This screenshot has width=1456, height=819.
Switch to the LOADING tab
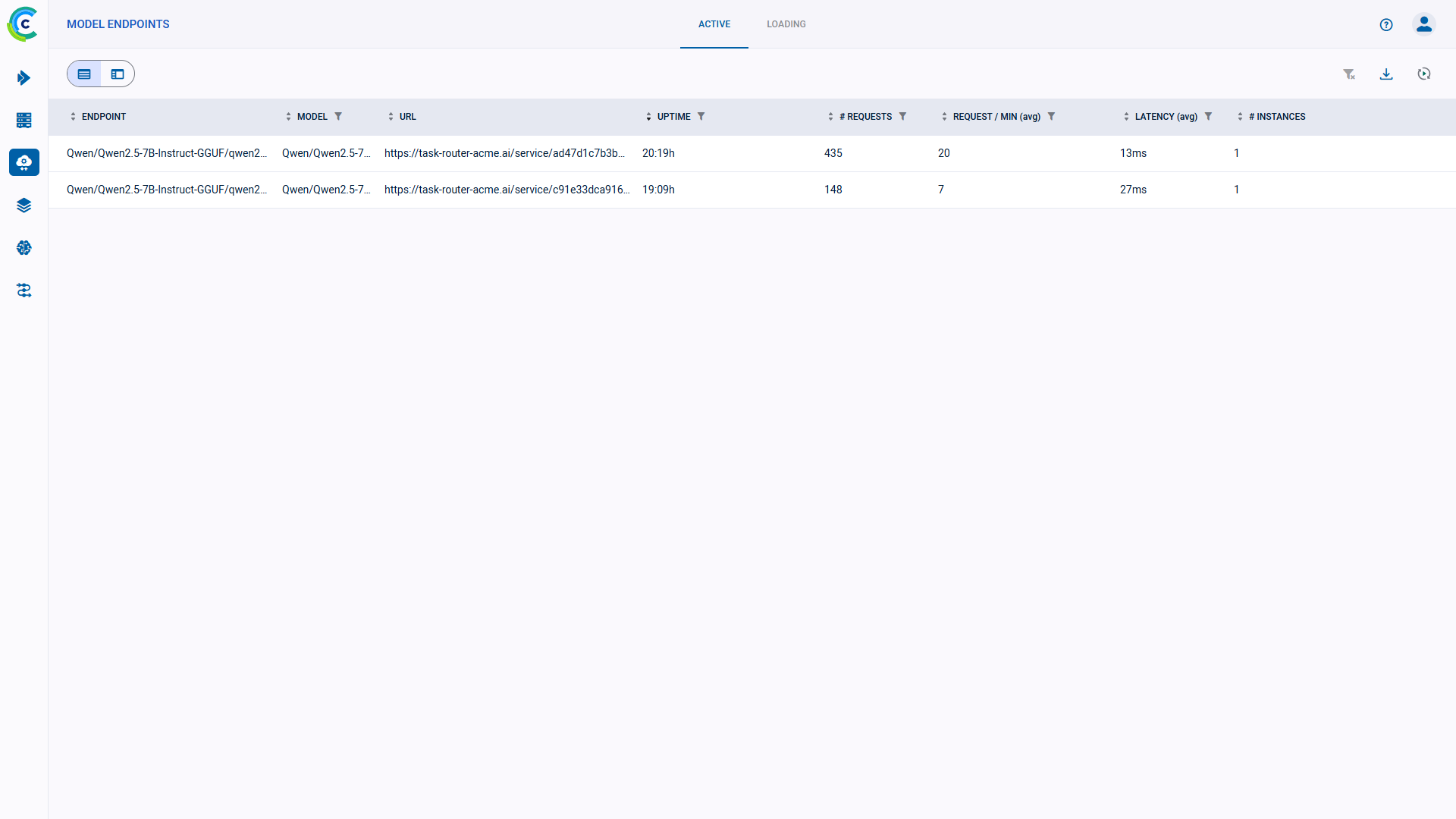[x=786, y=24]
